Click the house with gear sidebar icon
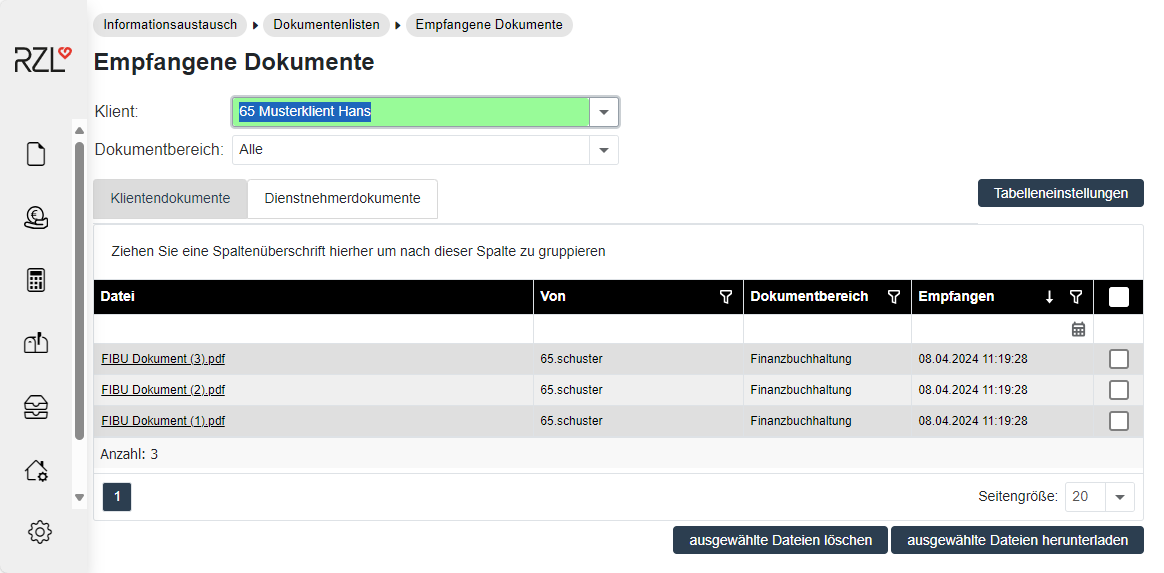 tap(36, 469)
